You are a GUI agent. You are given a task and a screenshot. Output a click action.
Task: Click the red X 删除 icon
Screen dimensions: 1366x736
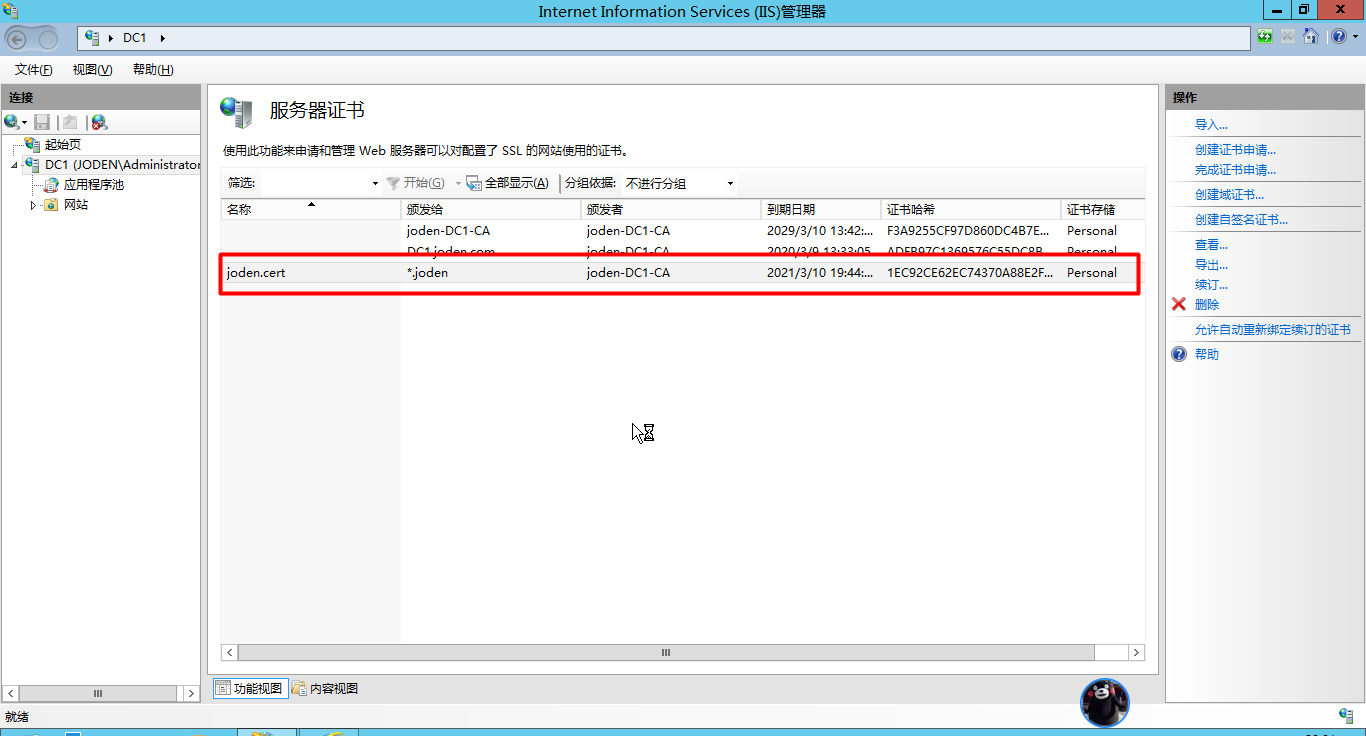click(1179, 305)
